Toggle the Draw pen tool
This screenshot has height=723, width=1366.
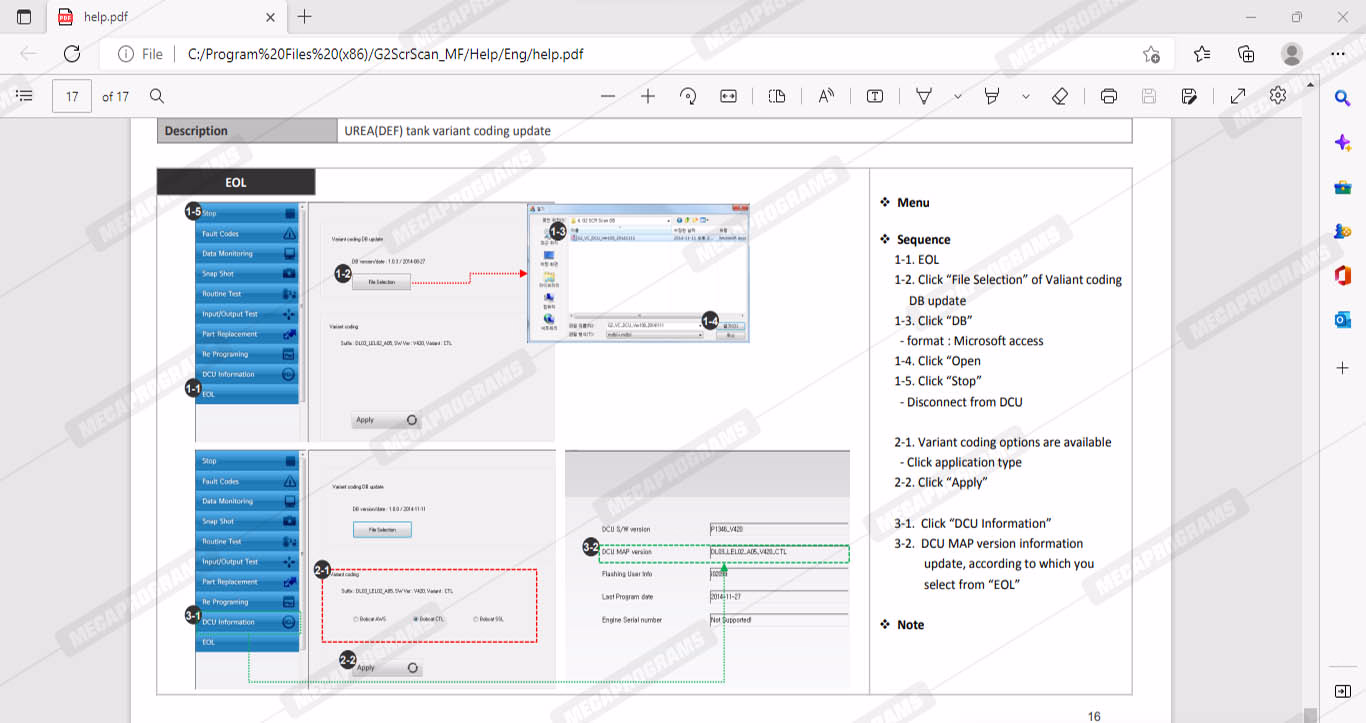924,96
